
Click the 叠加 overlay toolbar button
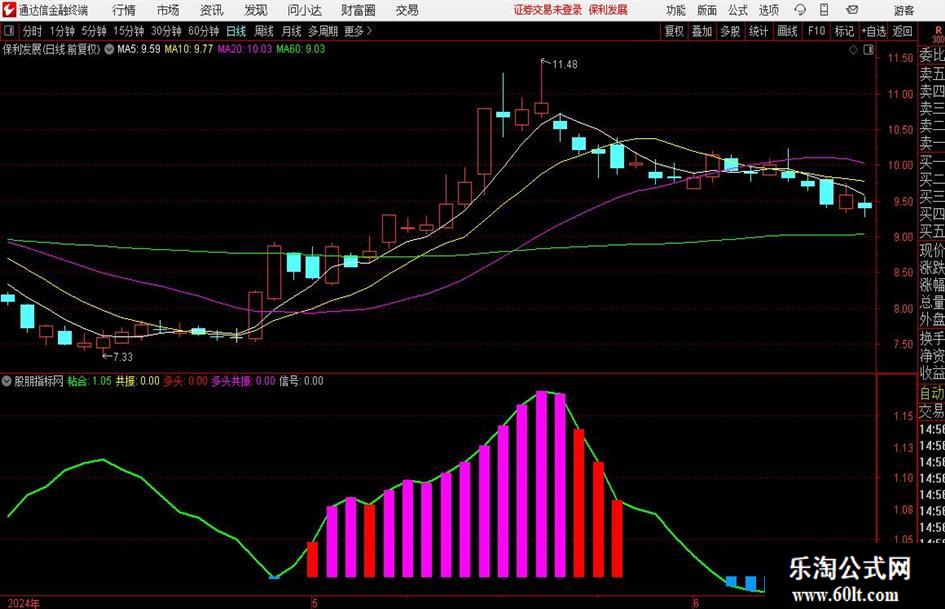tap(702, 31)
